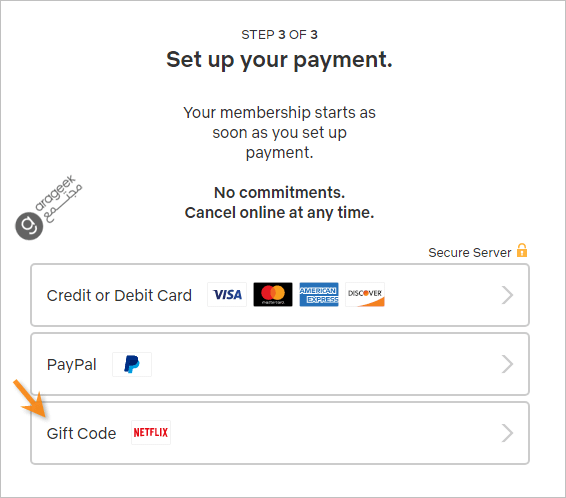Click the membership starts description text

pos(279,132)
